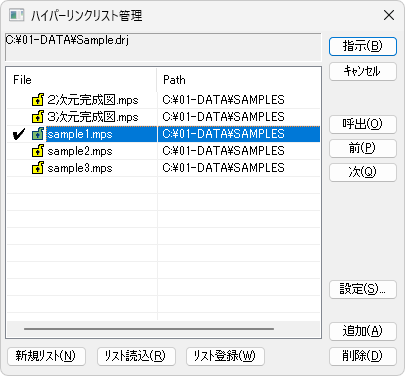Open selected file with 呼出(O)
Screen dimensions: 405x376
click(x=363, y=124)
